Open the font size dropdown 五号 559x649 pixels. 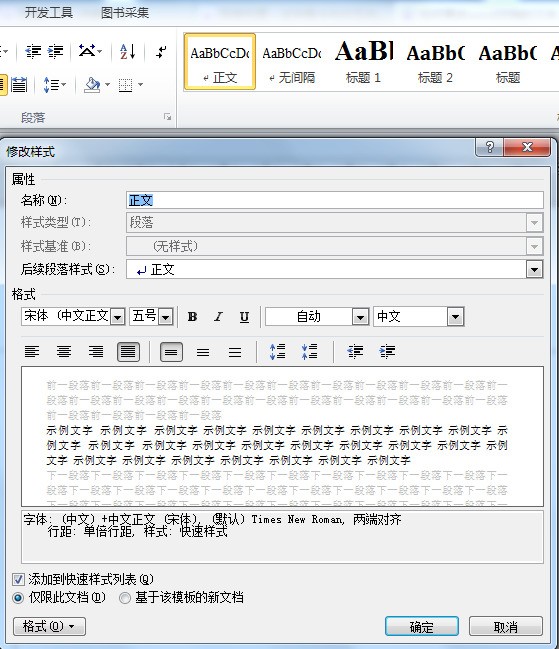pyautogui.click(x=166, y=317)
